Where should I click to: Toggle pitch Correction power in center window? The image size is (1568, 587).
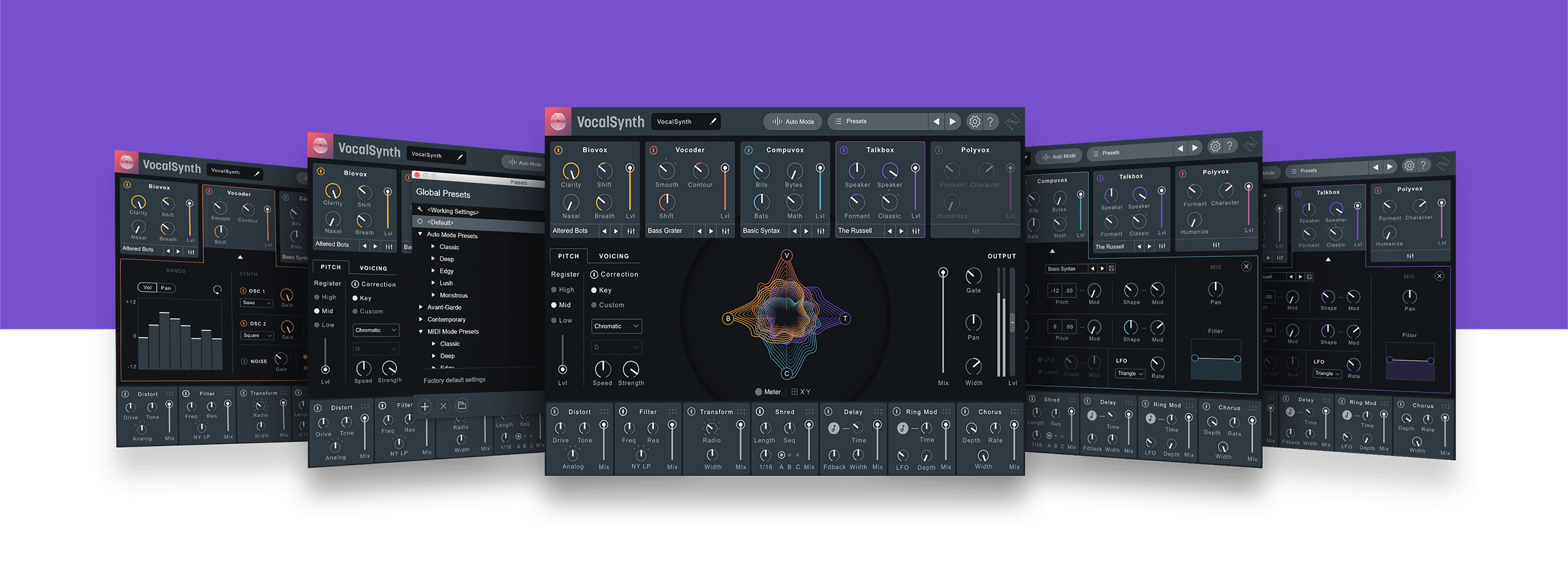tap(594, 274)
